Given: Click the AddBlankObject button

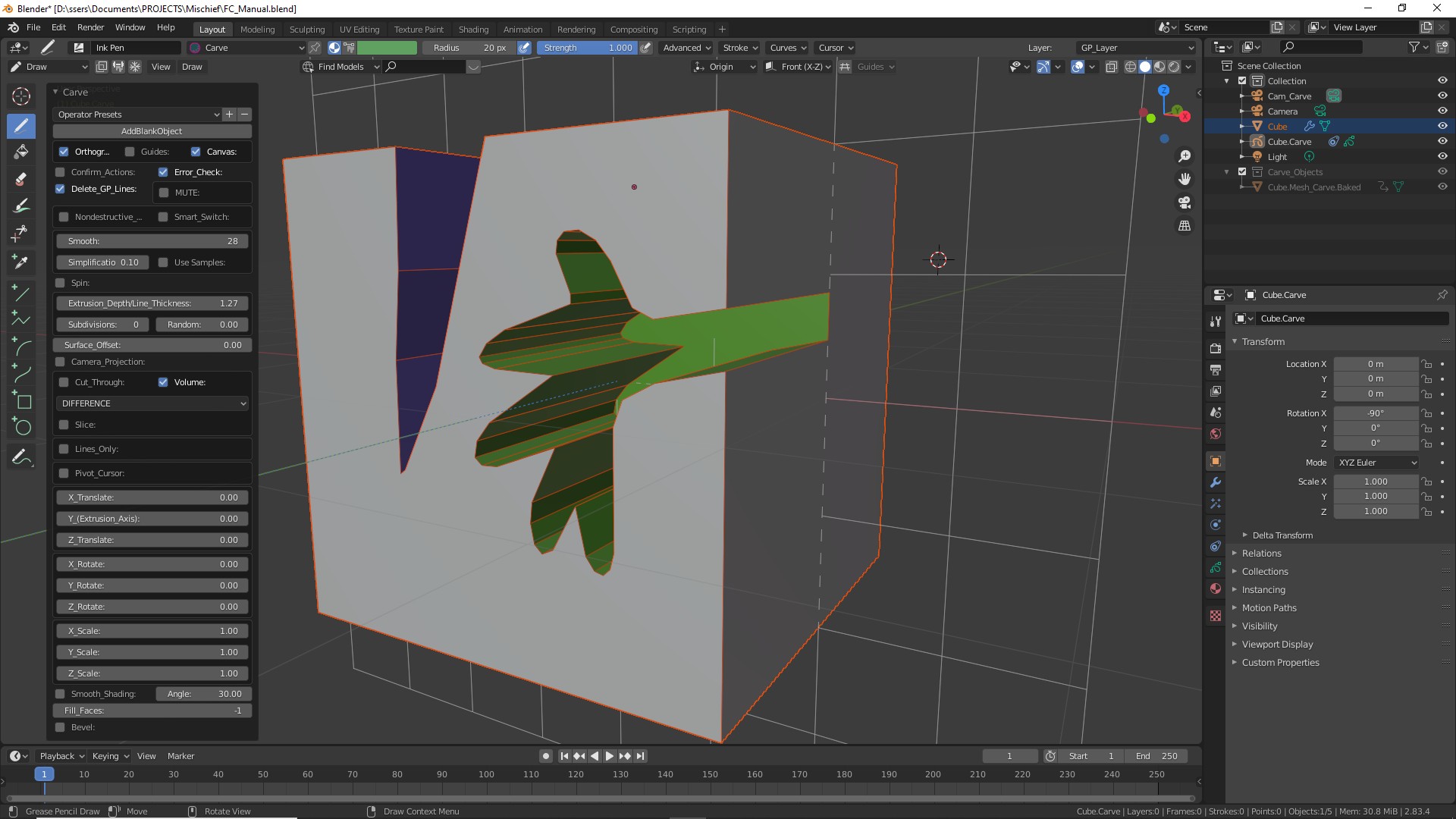Looking at the screenshot, I should 152,131.
